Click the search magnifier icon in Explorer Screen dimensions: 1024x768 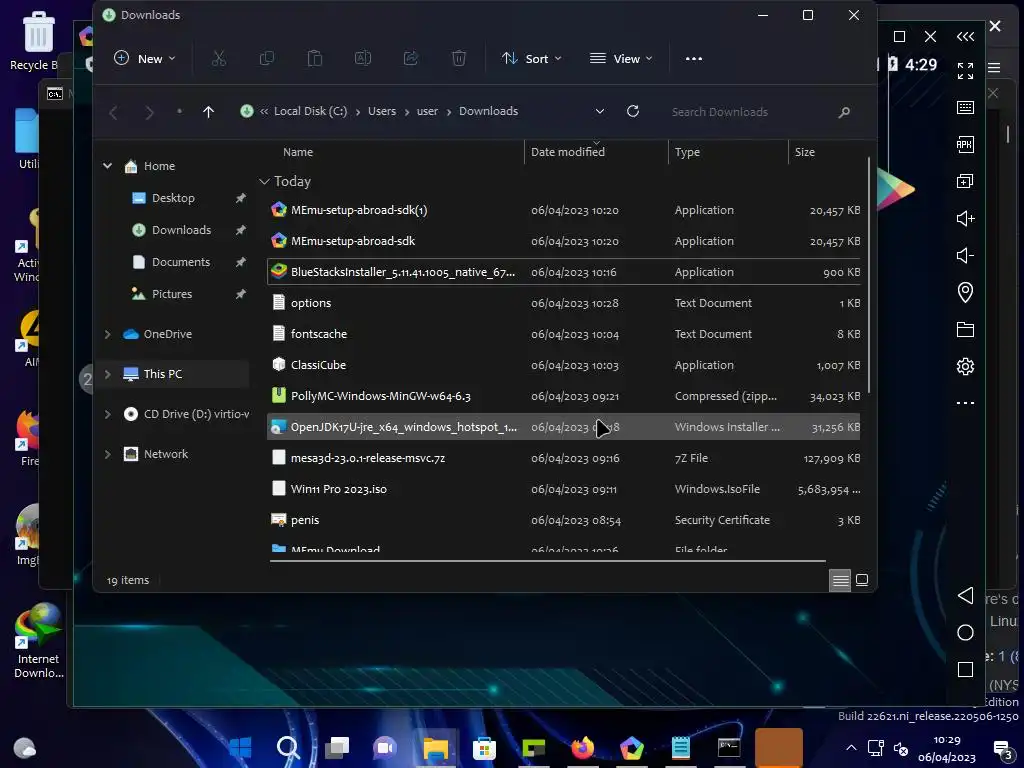(x=844, y=112)
